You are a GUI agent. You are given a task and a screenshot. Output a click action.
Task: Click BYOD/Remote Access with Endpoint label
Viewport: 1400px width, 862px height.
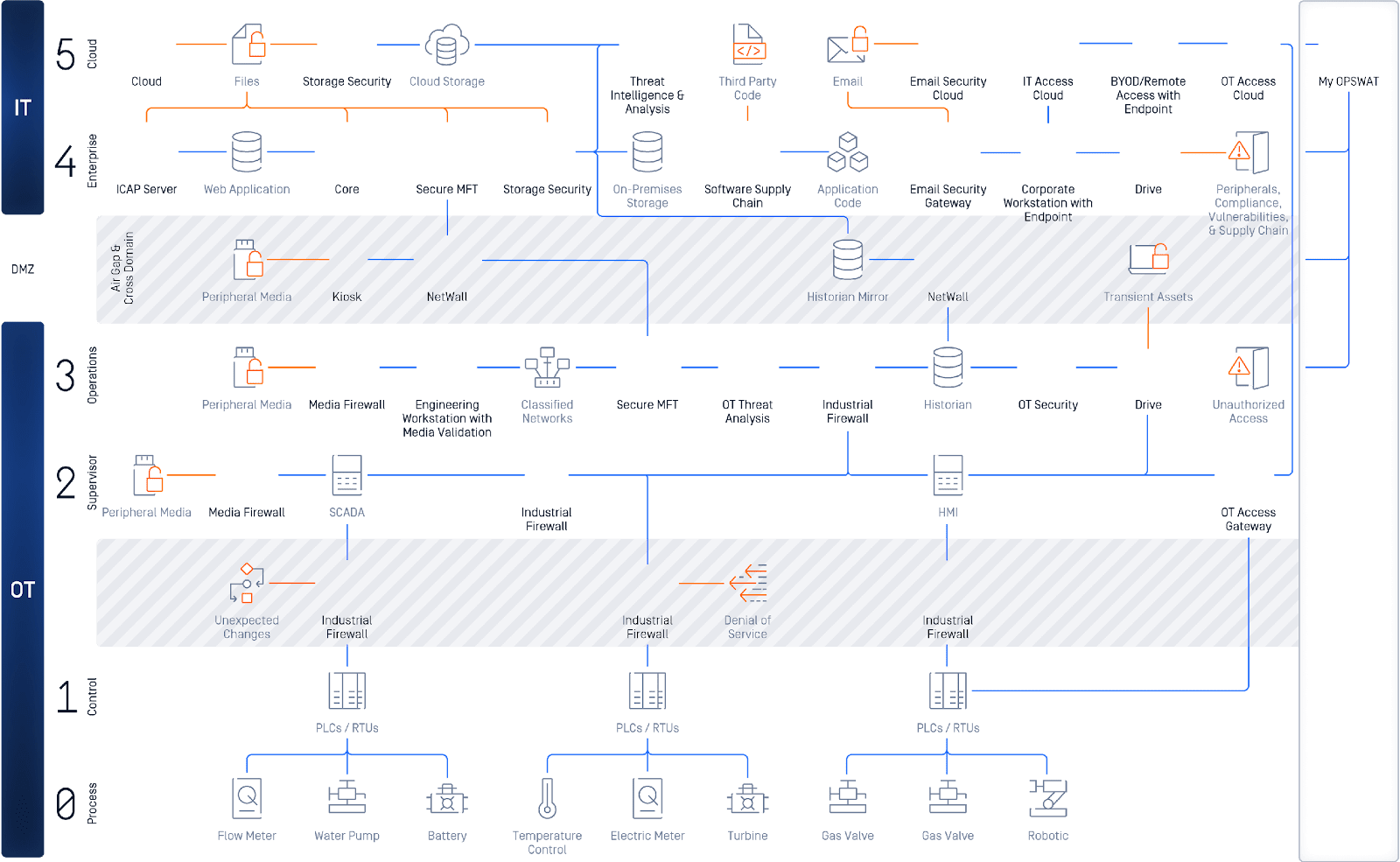point(1148,95)
